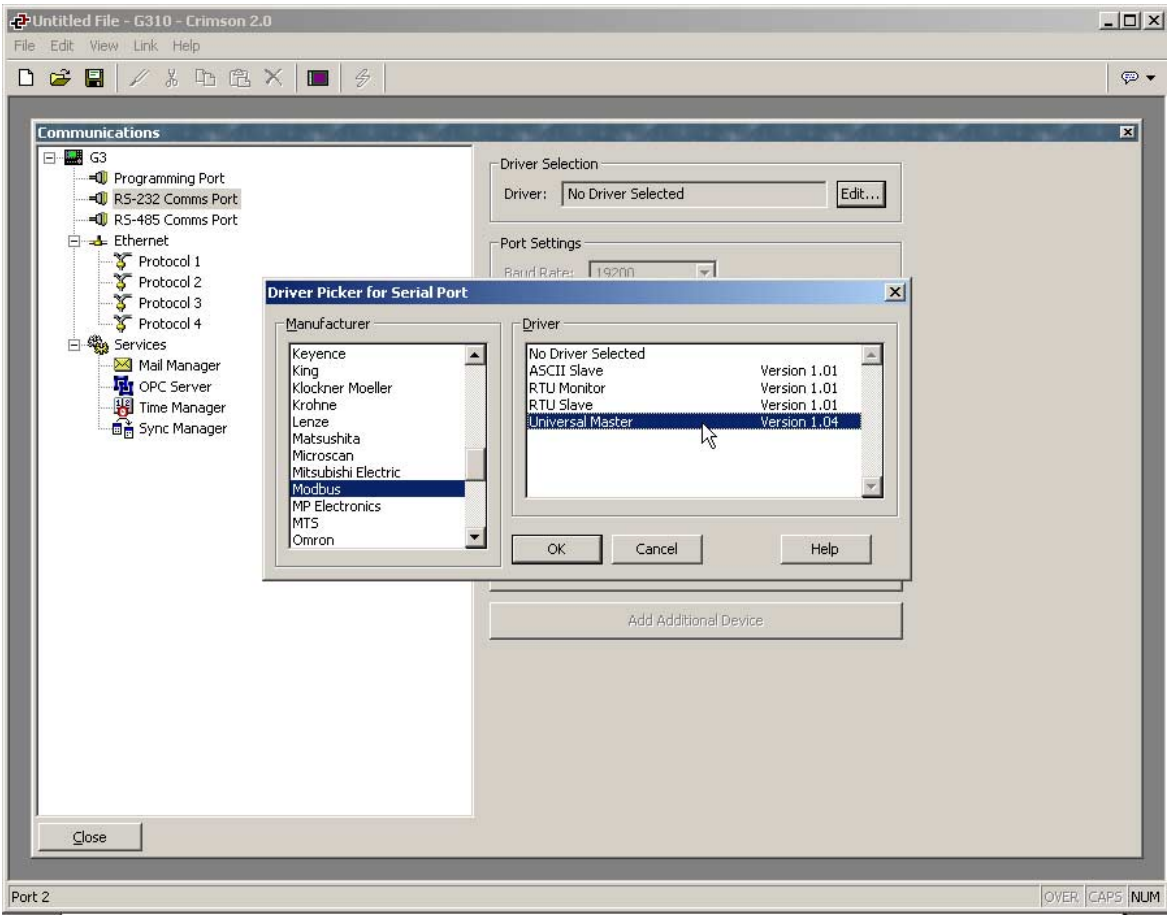This screenshot has height=915, width=1170.
Task: Select Matsushita manufacturer
Action: [378, 439]
